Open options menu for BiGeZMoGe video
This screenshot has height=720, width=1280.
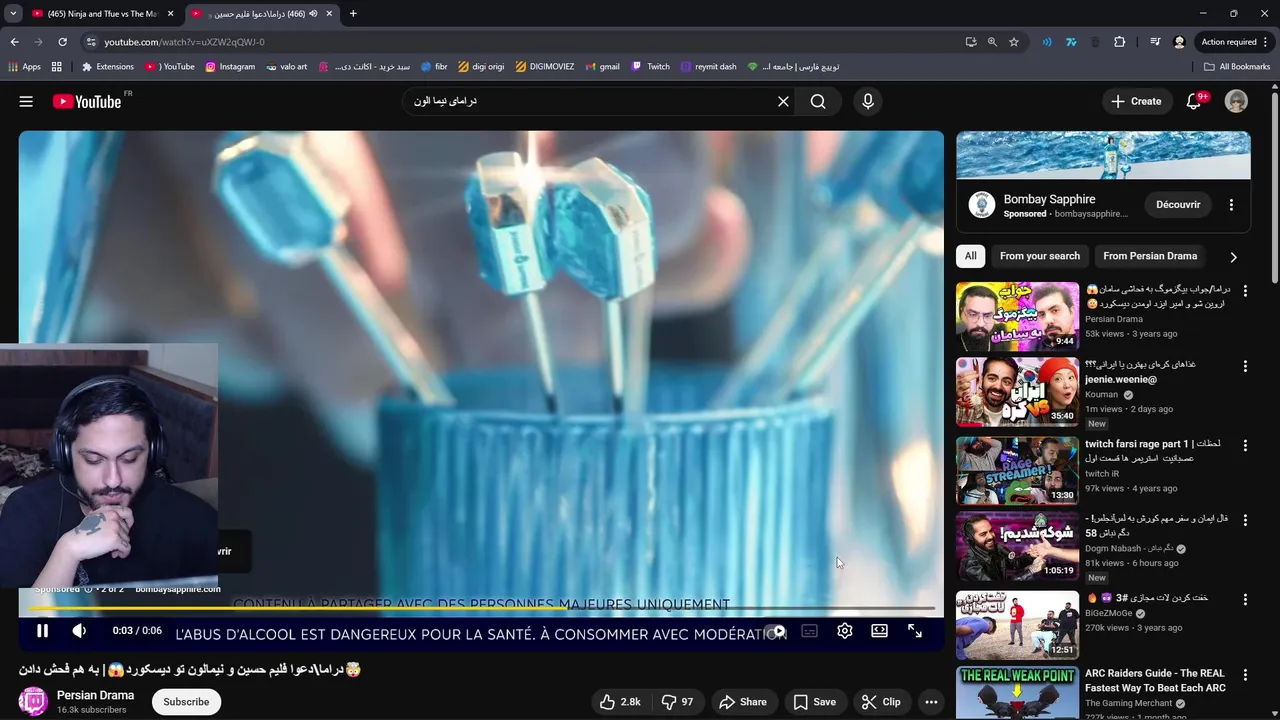1245,599
